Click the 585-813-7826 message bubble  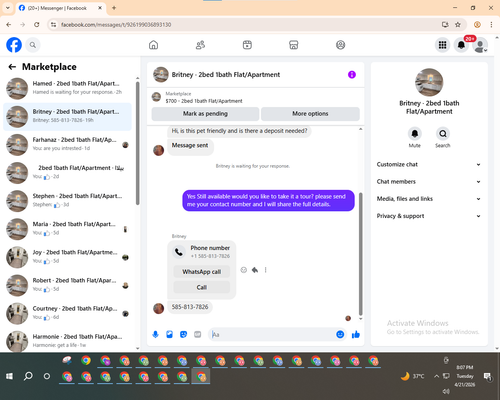(190, 307)
